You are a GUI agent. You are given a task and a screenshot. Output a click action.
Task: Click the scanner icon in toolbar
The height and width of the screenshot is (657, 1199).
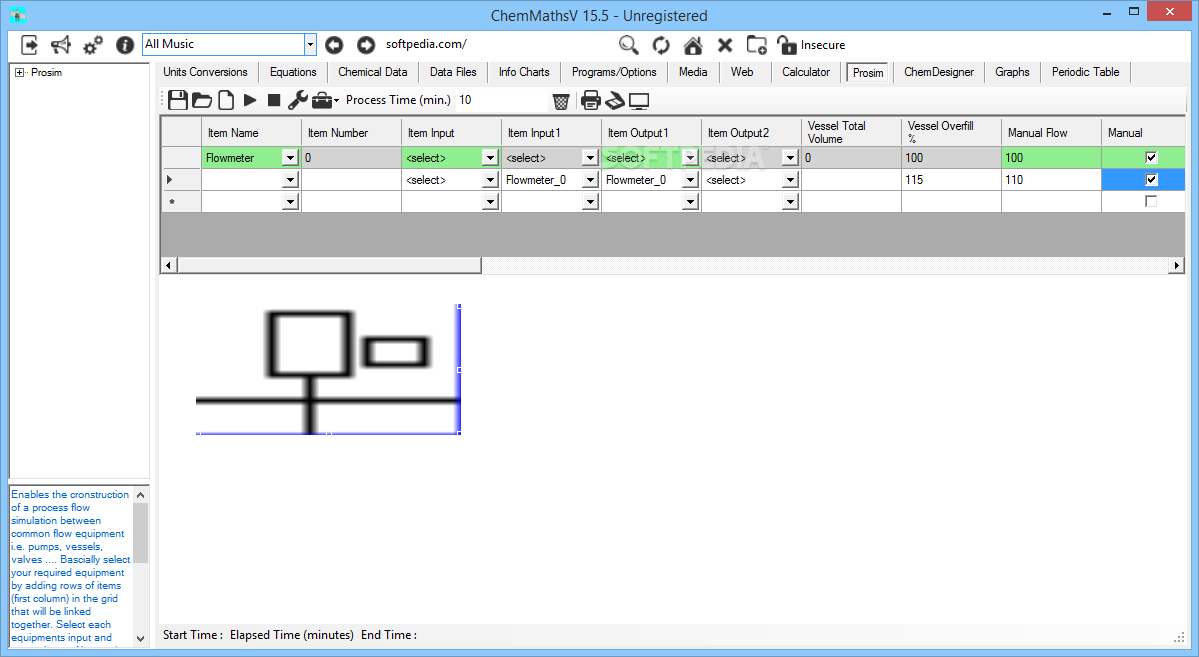coord(615,100)
